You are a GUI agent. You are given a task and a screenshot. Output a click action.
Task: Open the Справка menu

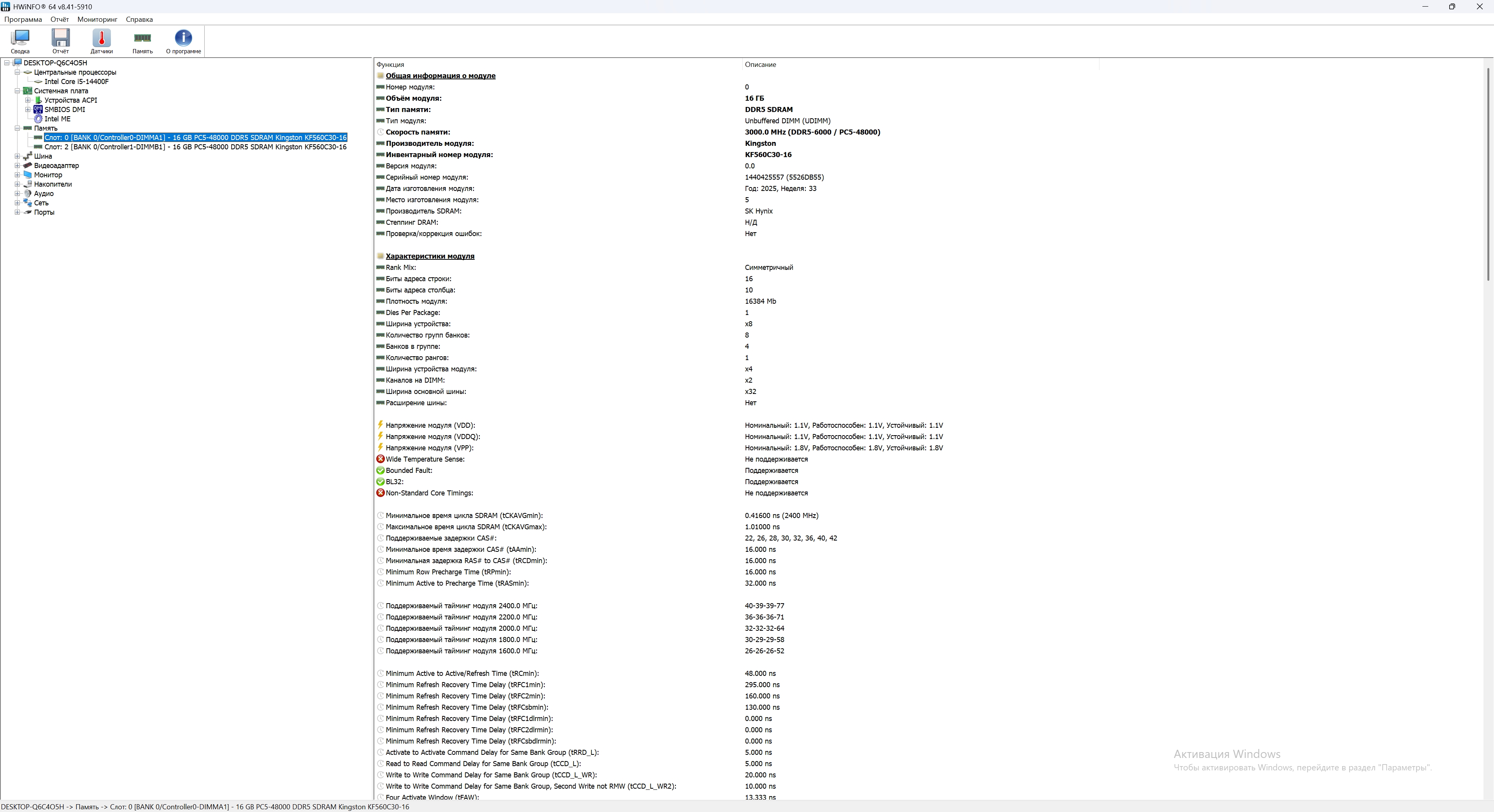(139, 19)
